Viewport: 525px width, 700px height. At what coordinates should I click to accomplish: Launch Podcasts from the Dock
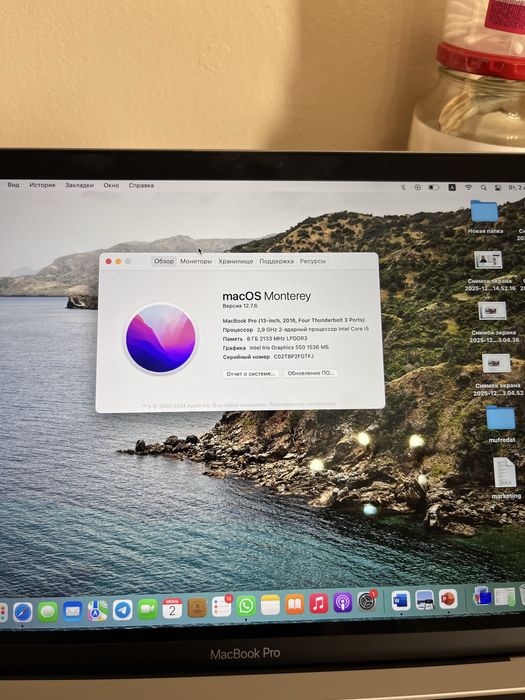[342, 603]
